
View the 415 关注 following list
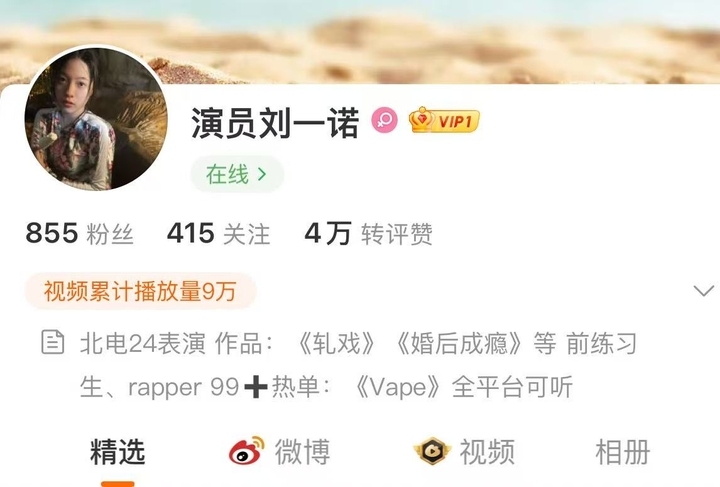[x=218, y=234]
